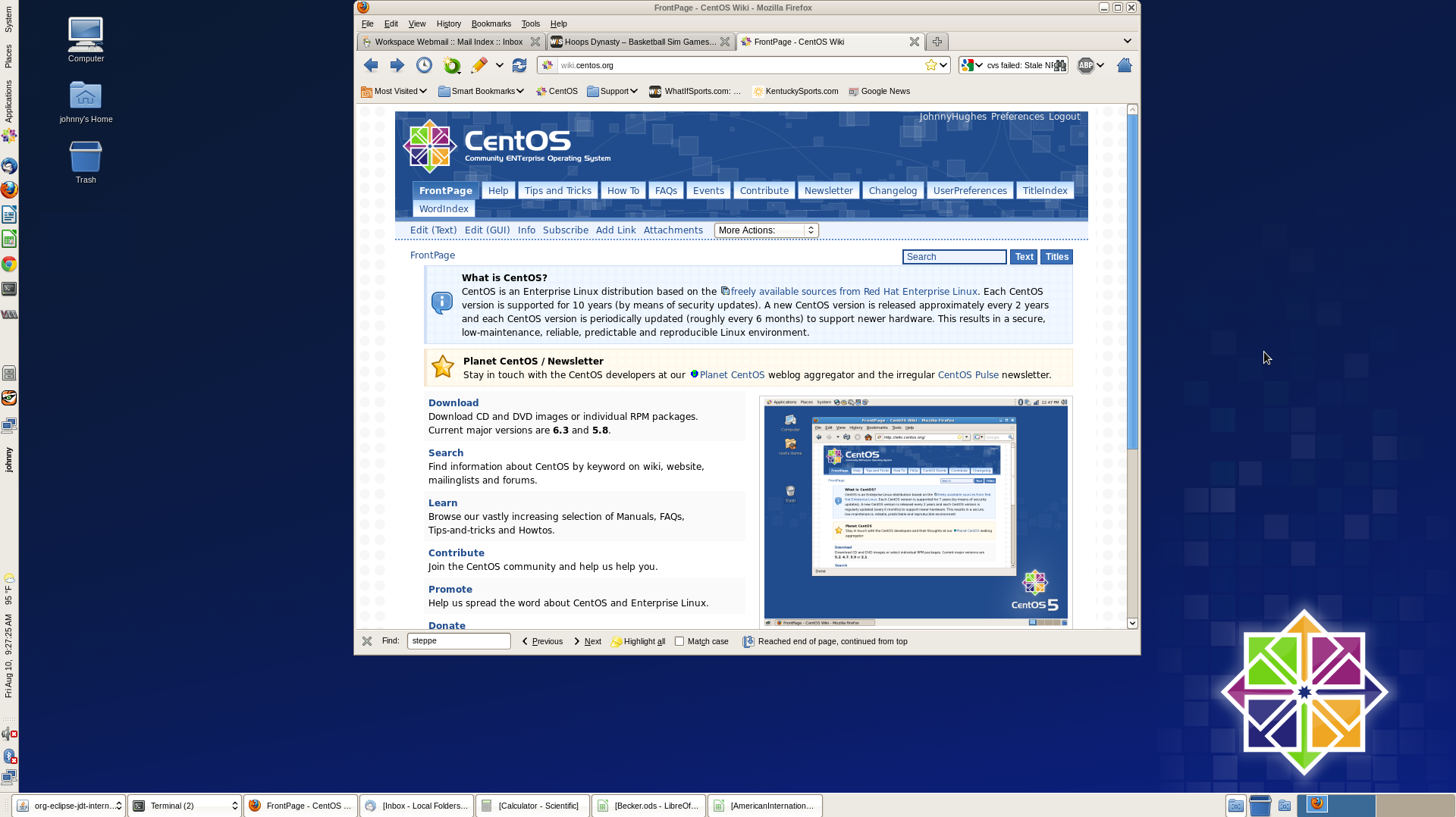Open a new tab with the plus button
Image resolution: width=1456 pixels, height=817 pixels.
[x=937, y=42]
